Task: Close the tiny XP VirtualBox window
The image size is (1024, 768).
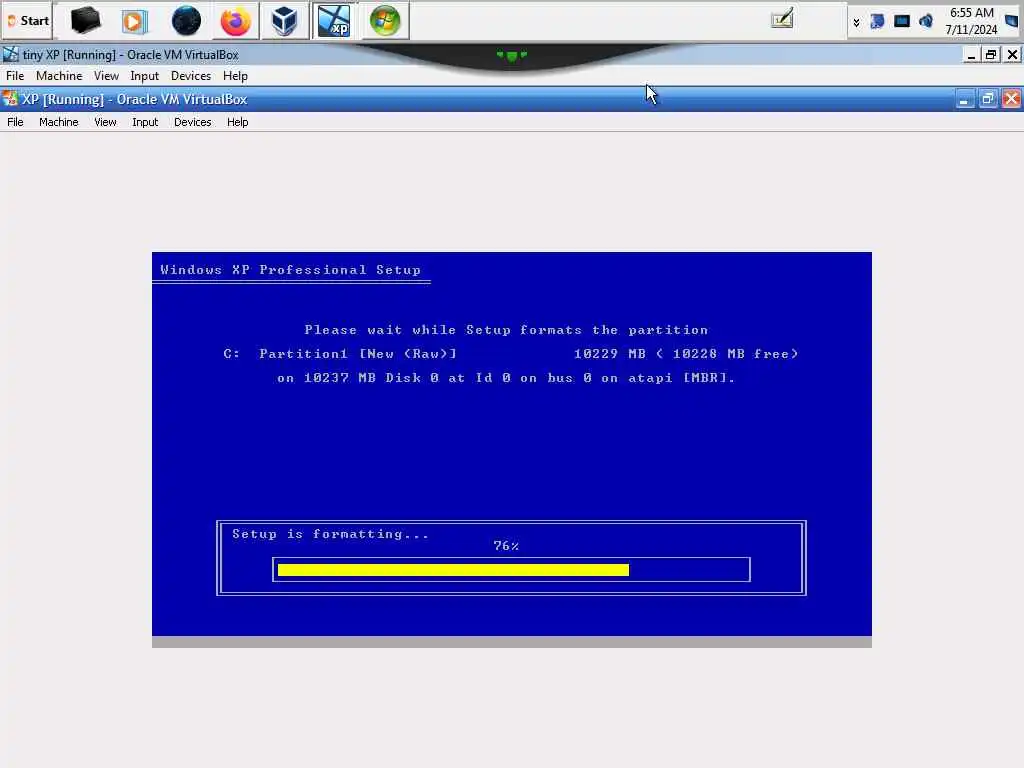Action: click(1012, 55)
